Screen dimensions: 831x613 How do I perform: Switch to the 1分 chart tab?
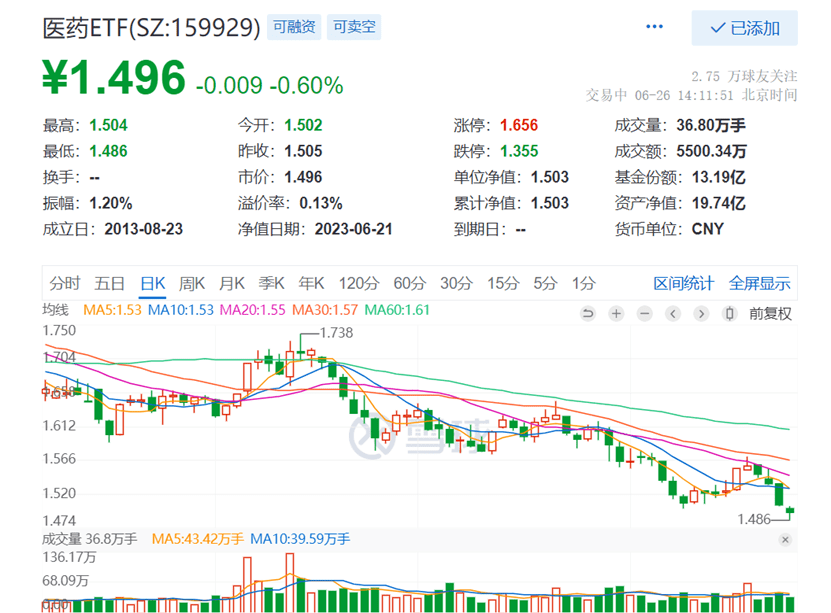(584, 283)
